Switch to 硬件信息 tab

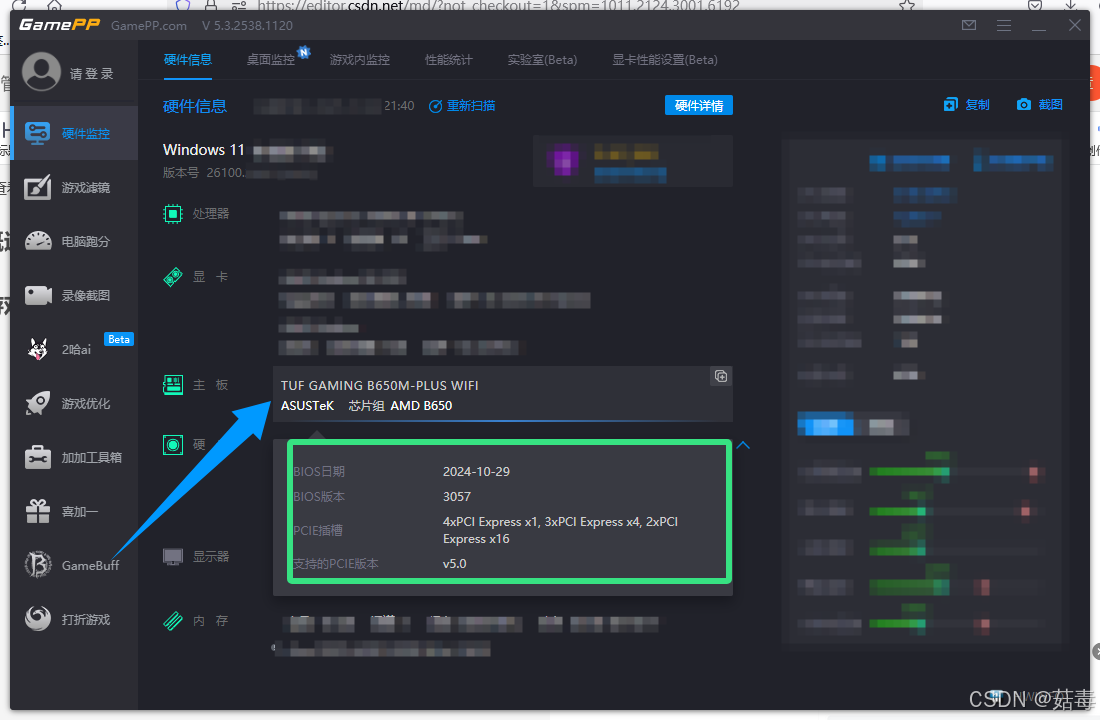187,60
